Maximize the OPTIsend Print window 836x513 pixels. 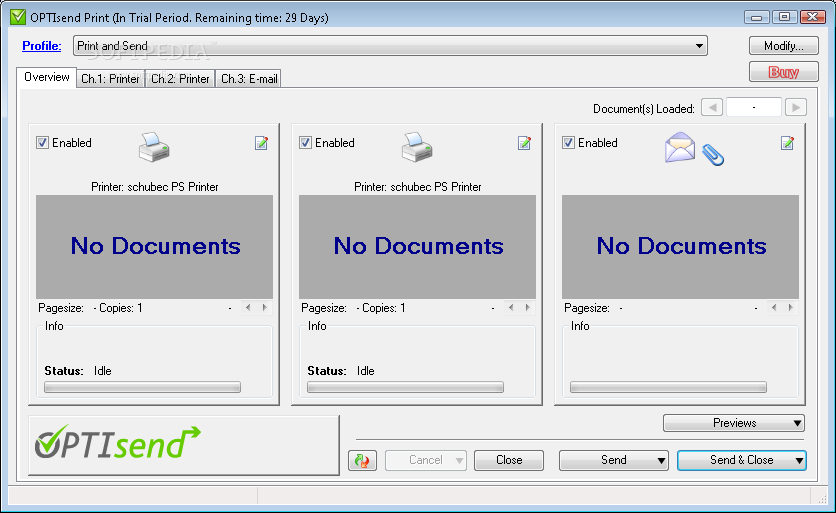(x=784, y=17)
